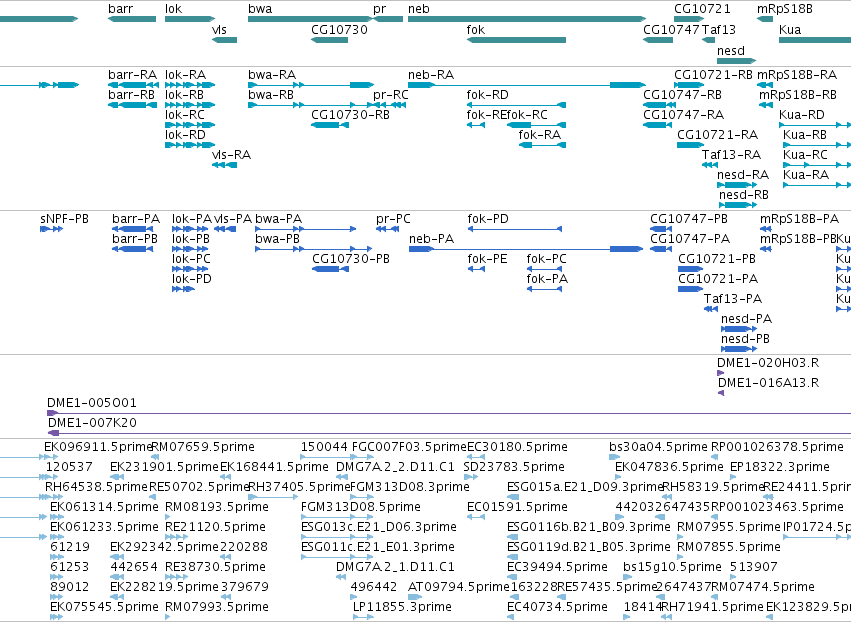851x622 pixels.
Task: Click the RM07474.5prime label
Action: click(x=763, y=586)
